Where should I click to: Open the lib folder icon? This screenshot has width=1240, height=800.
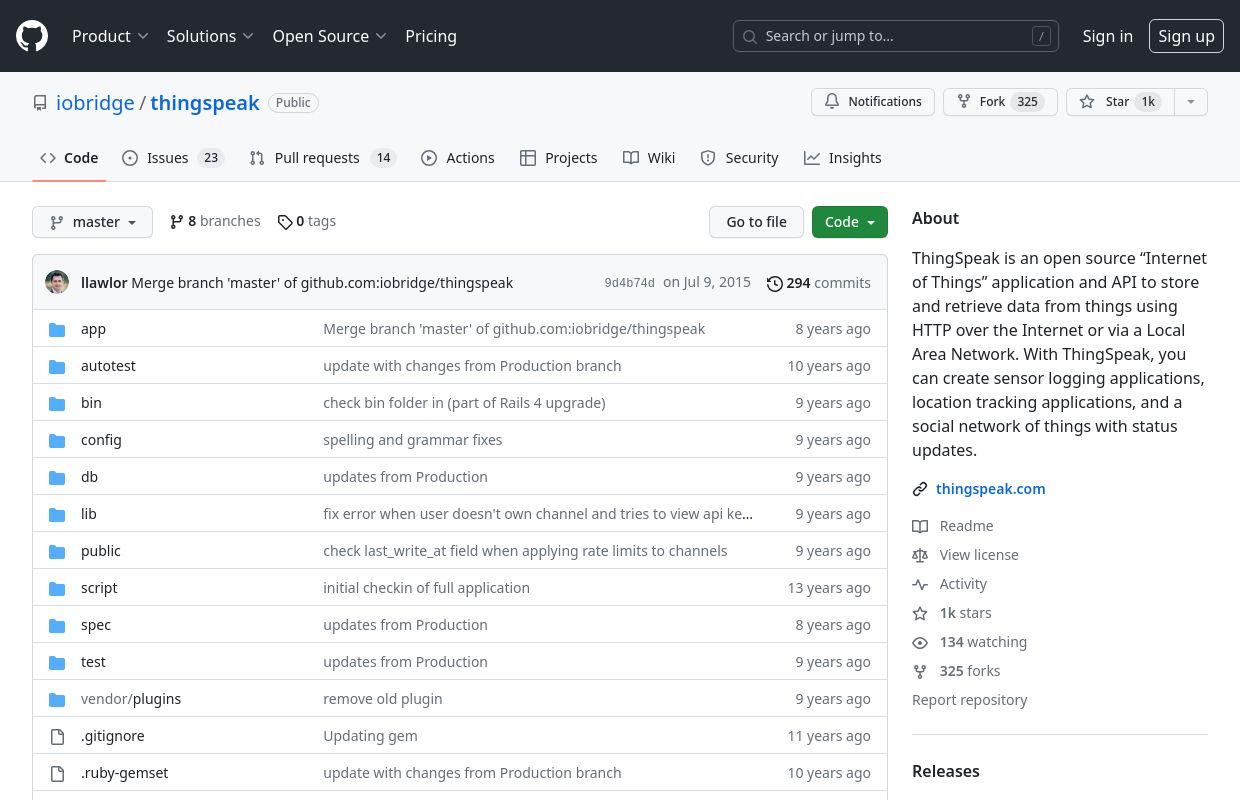(x=57, y=514)
